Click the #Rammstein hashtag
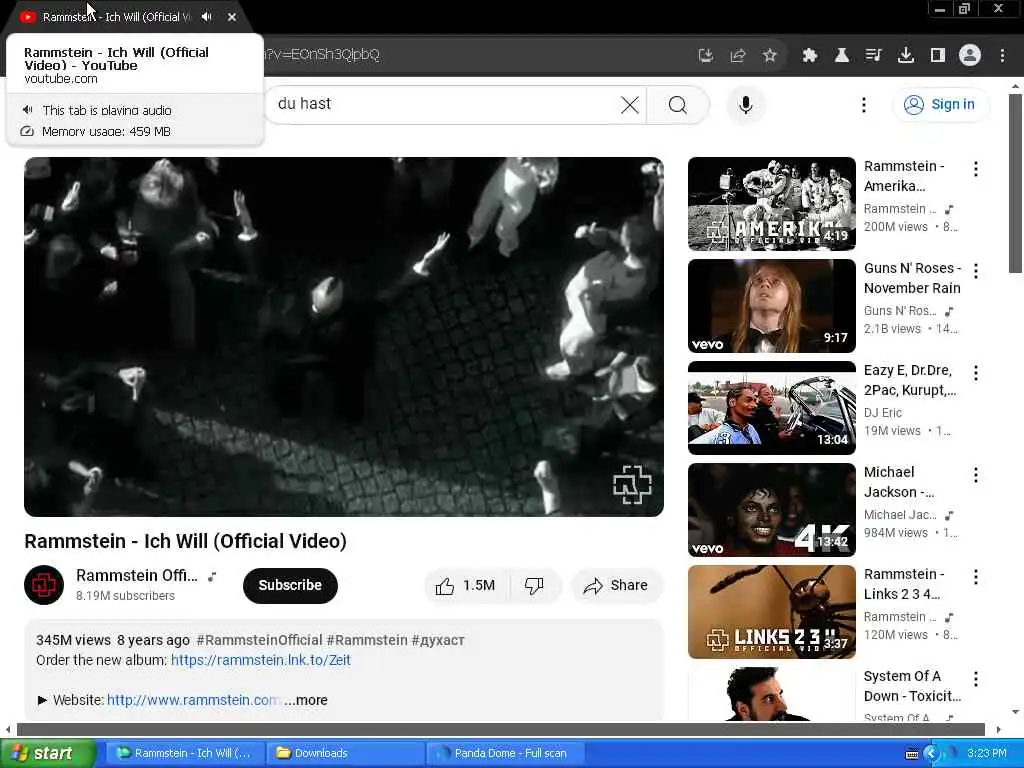The image size is (1024, 768). [367, 640]
